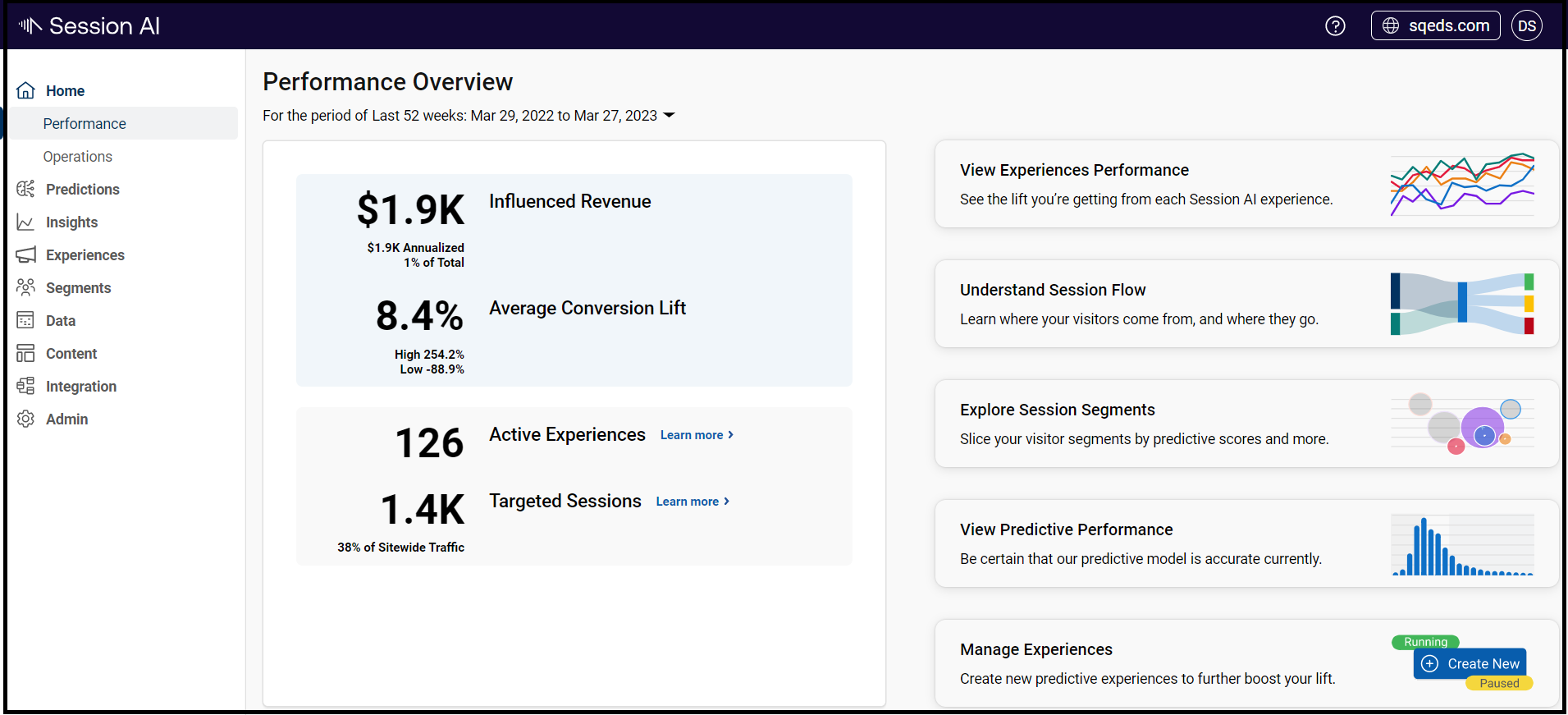Click the '1% of Total' text
Viewport: 1568px width, 715px height.
(434, 263)
